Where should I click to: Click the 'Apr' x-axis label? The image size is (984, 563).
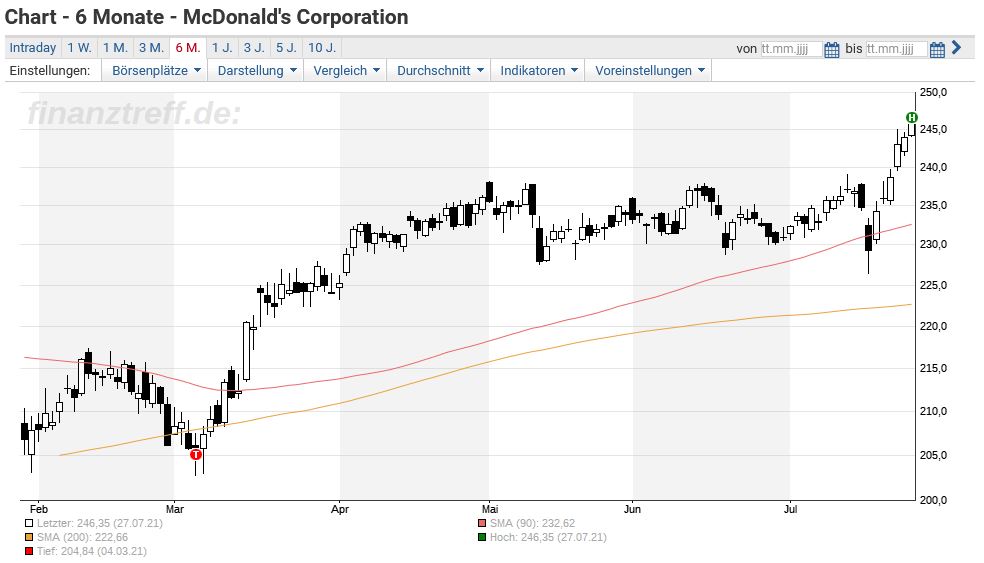[x=340, y=509]
